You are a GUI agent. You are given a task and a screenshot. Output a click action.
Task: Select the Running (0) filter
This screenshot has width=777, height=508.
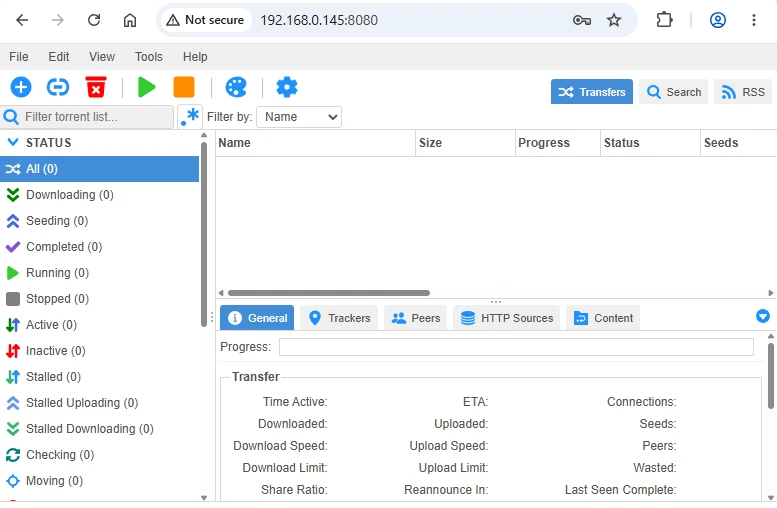(99, 273)
